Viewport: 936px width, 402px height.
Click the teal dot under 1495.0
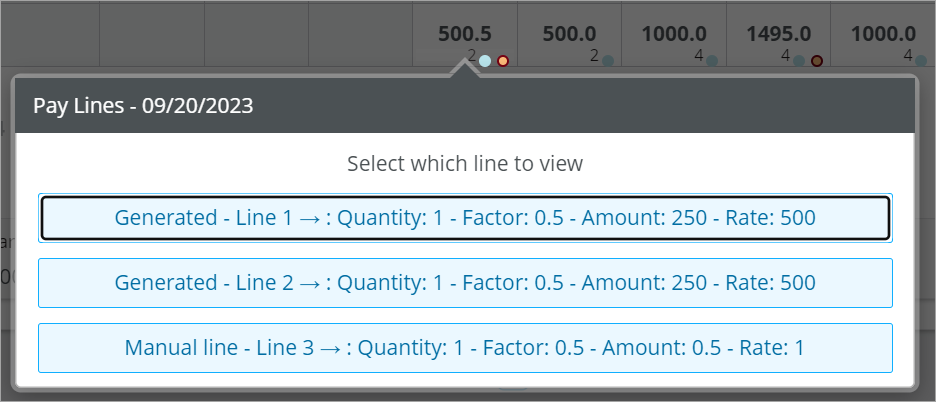pyautogui.click(x=799, y=61)
